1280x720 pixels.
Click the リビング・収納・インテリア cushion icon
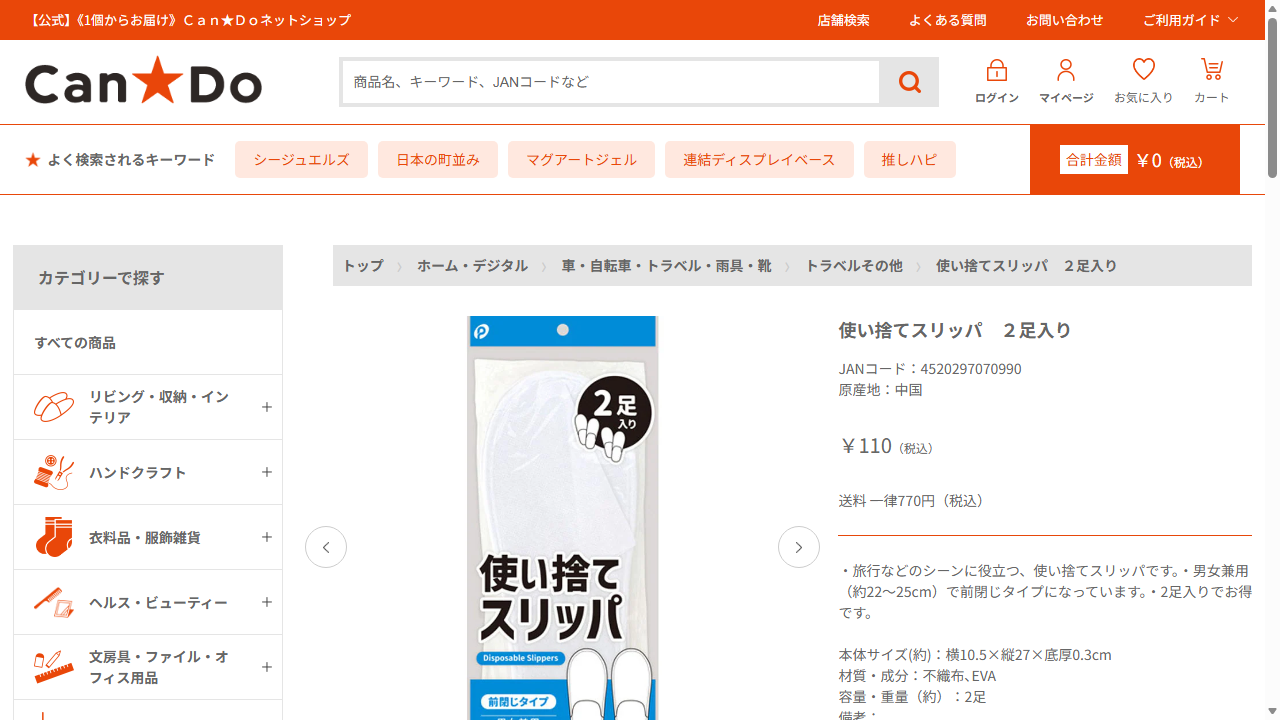pyautogui.click(x=54, y=407)
